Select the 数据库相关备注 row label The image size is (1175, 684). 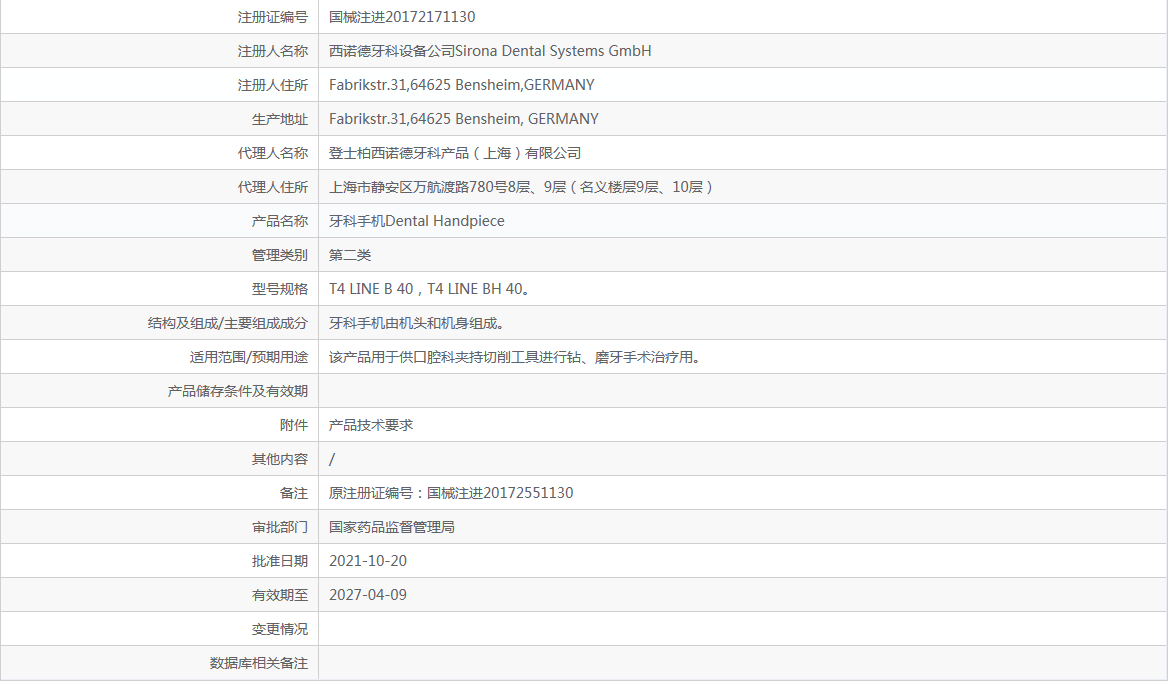coord(258,663)
